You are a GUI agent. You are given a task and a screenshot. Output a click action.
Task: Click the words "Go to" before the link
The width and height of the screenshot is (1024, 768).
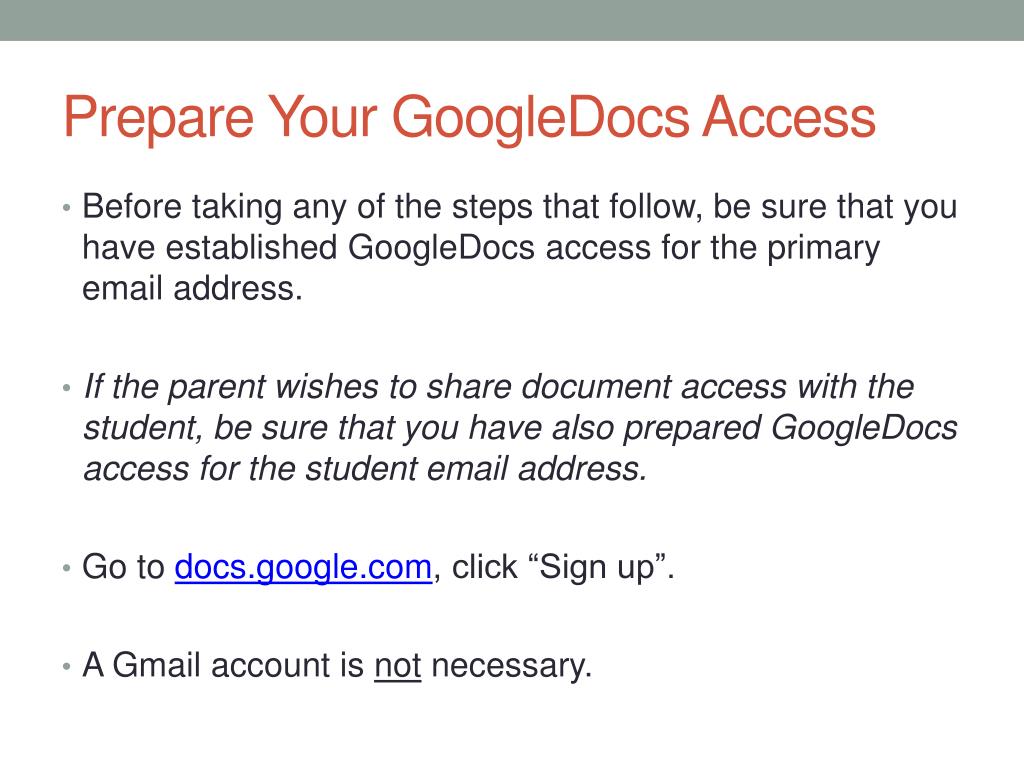click(123, 567)
